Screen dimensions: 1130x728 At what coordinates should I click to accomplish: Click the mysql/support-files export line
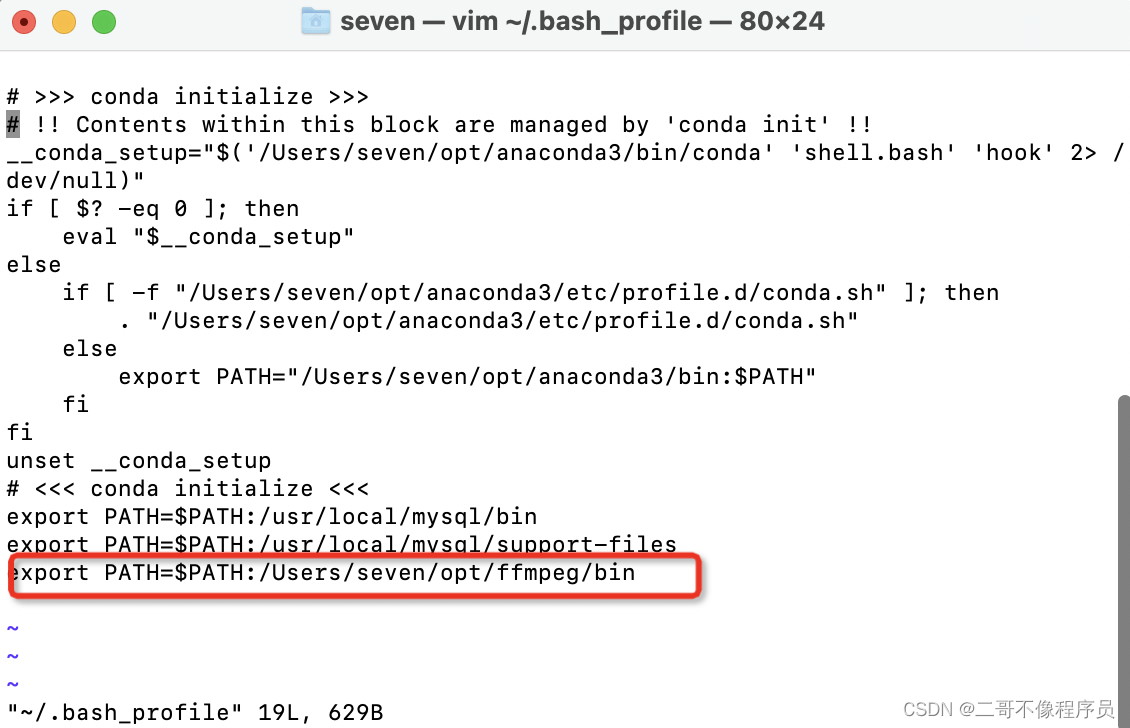click(341, 545)
